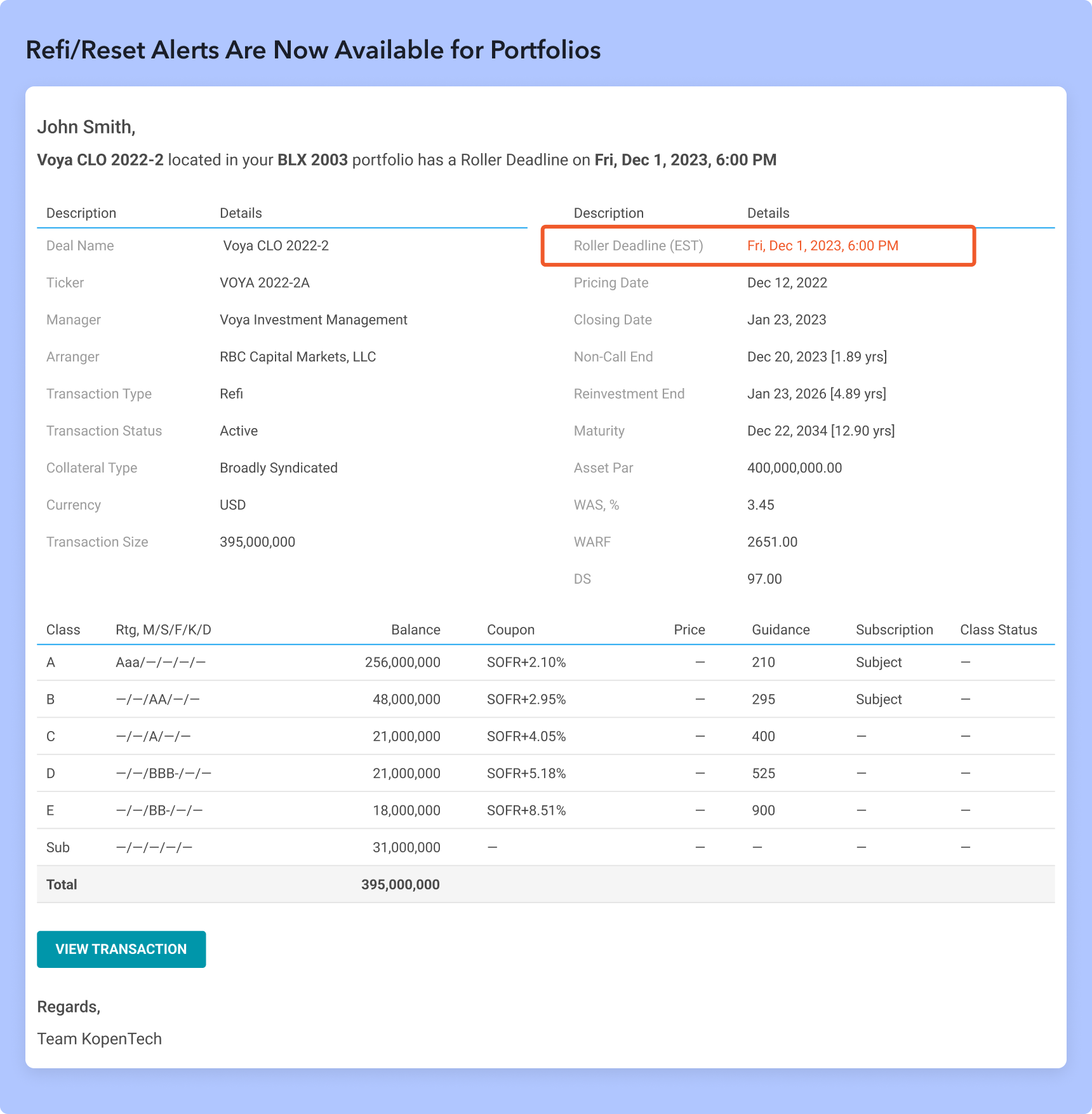Screen dimensions: 1092x1114
Task: Select the DS 97.00 value
Action: 764,579
